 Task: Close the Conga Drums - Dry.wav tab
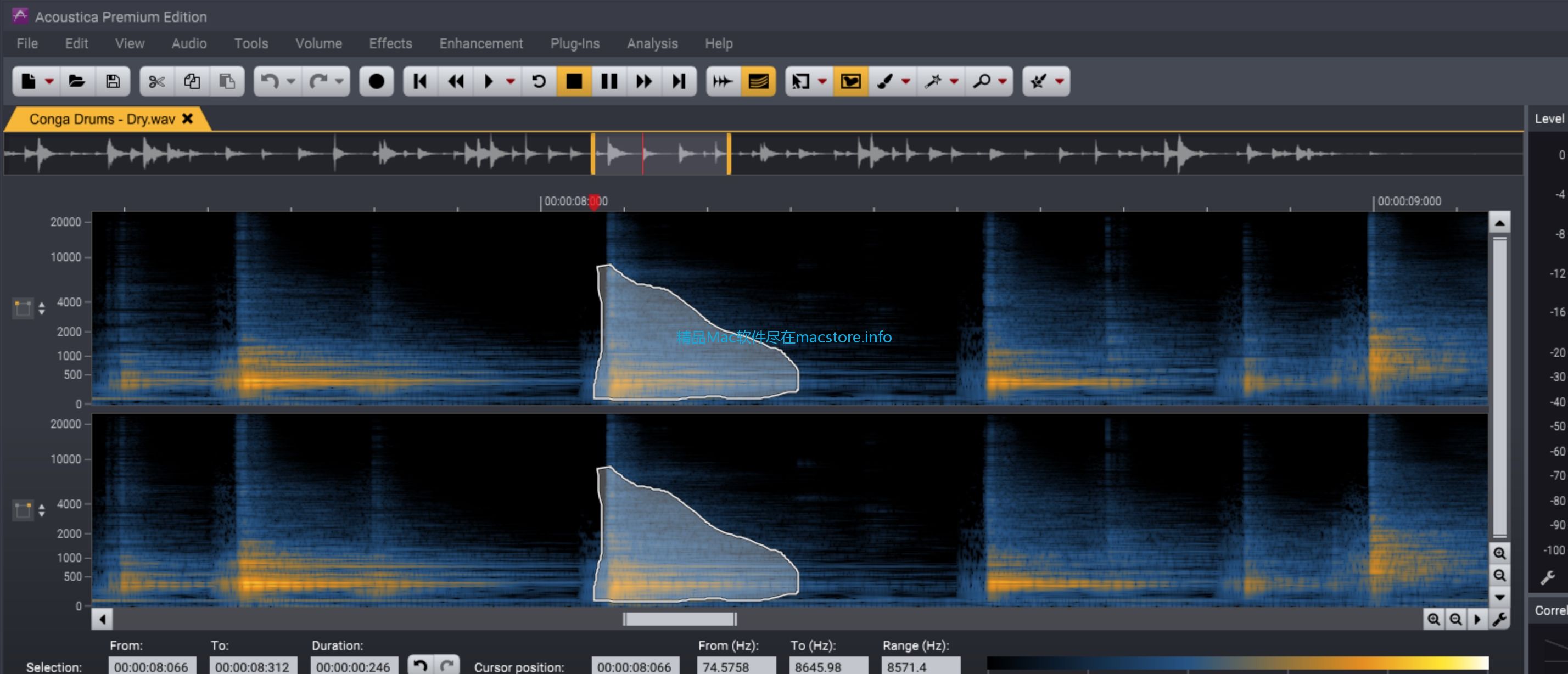(x=187, y=119)
